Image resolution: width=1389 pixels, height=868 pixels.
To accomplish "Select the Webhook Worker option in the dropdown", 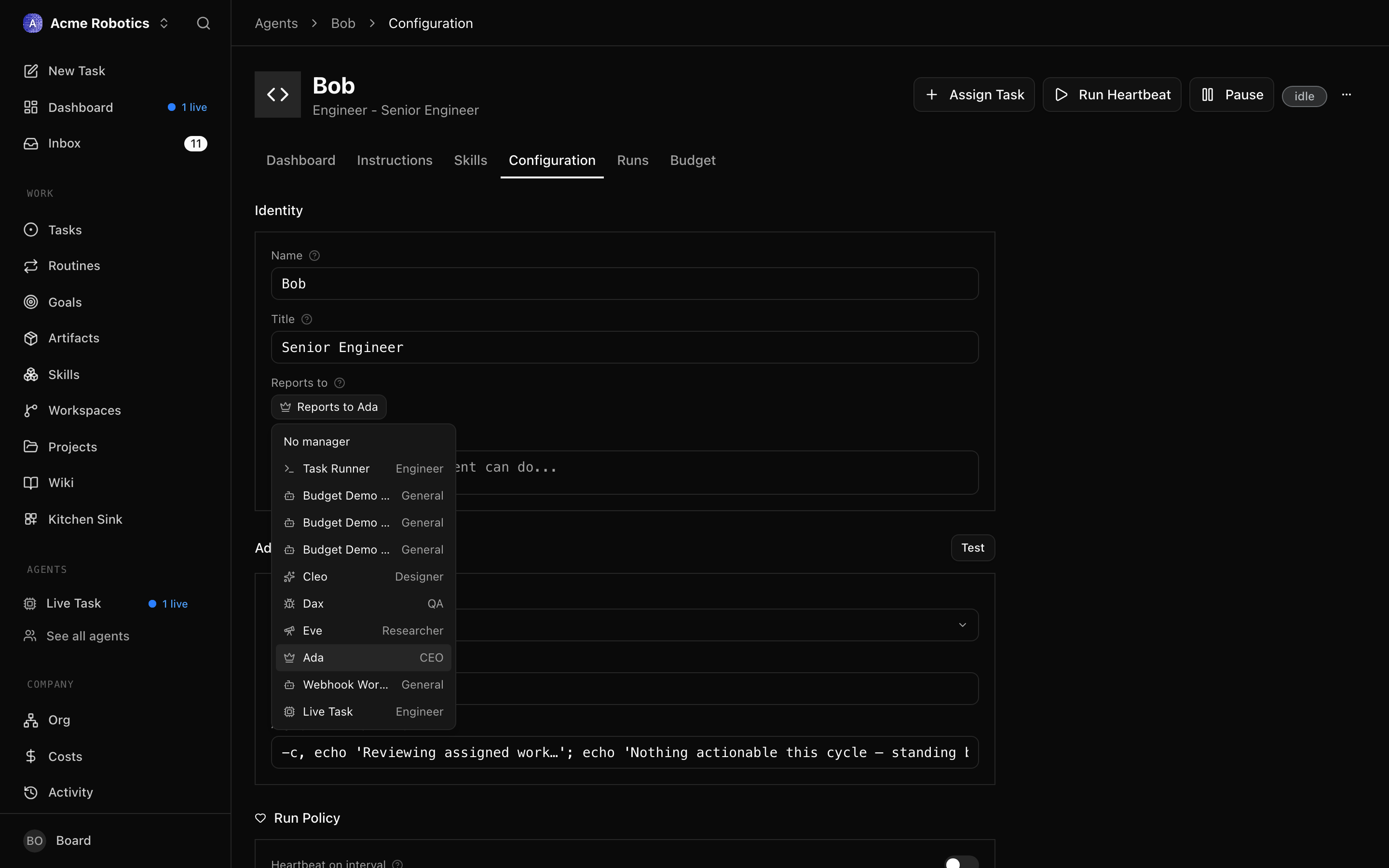I will 363,684.
